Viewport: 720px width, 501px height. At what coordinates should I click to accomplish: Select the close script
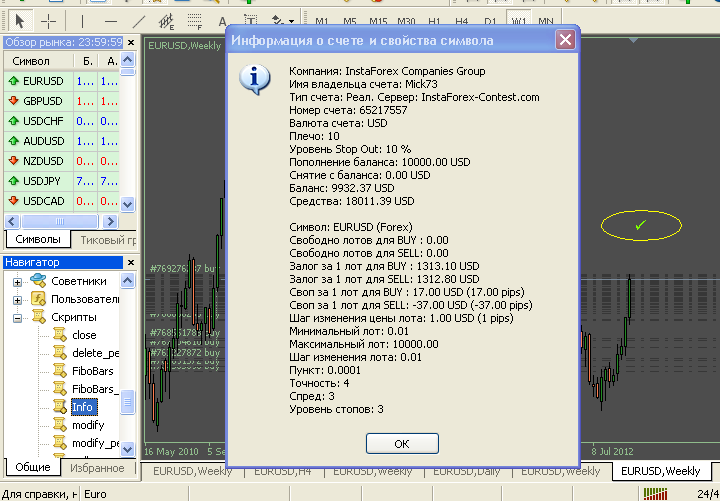[x=84, y=335]
